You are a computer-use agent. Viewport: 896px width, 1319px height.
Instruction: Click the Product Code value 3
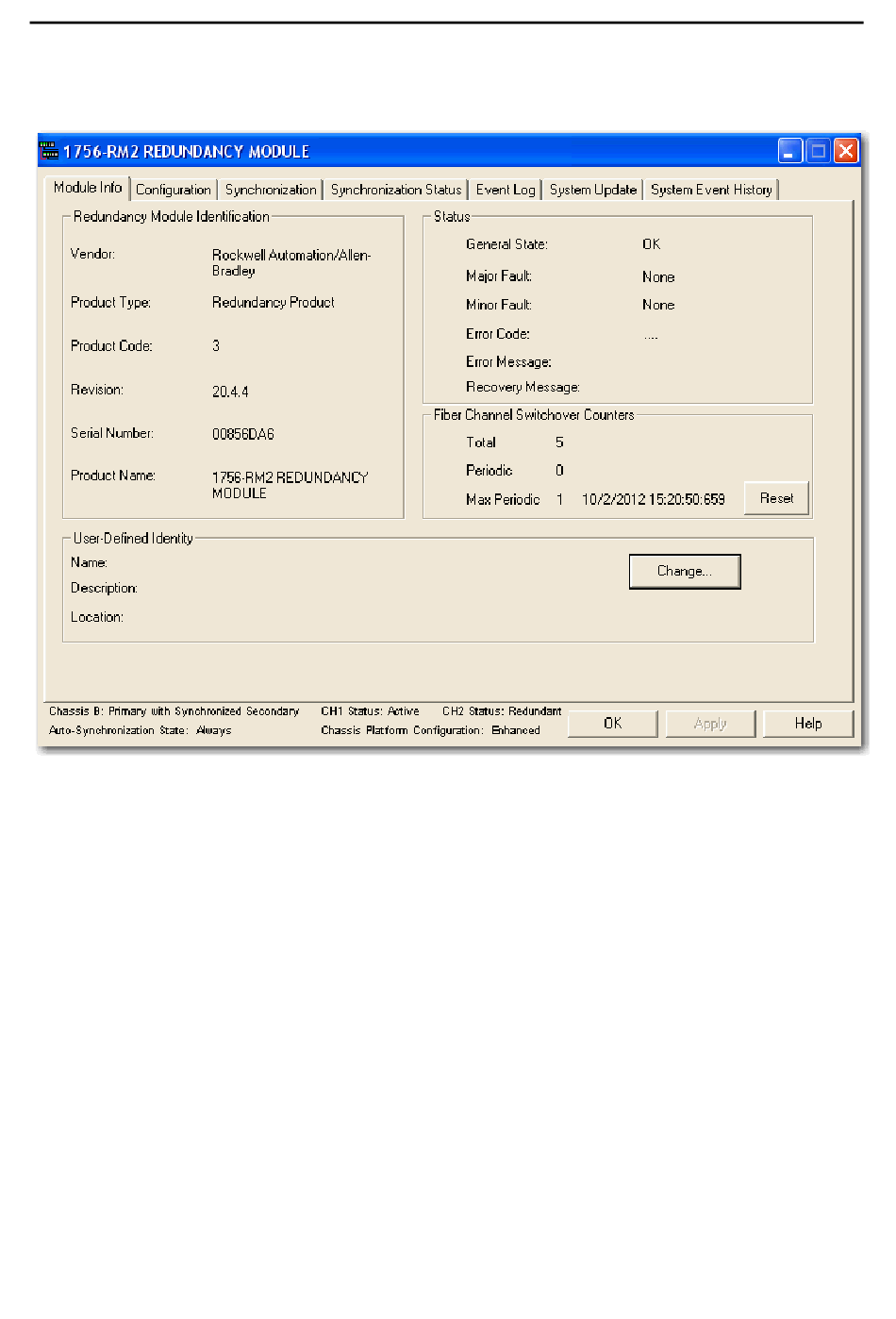click(216, 346)
